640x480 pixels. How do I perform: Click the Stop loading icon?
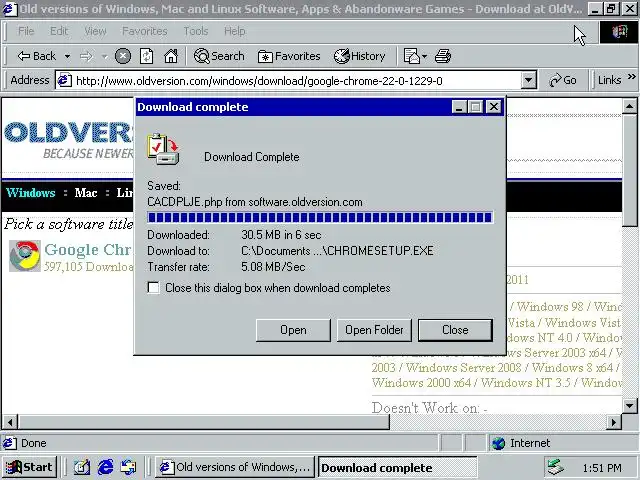pyautogui.click(x=123, y=56)
